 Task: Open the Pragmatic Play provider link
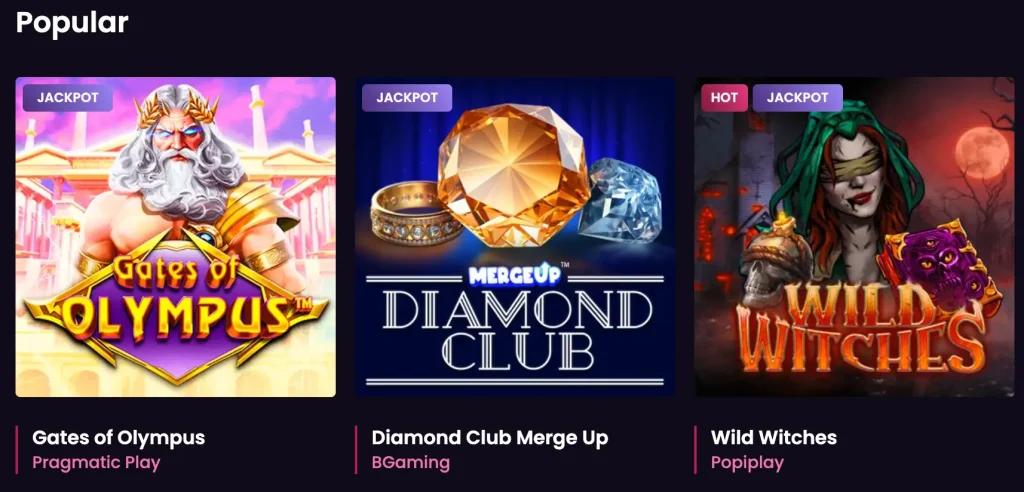tap(96, 463)
